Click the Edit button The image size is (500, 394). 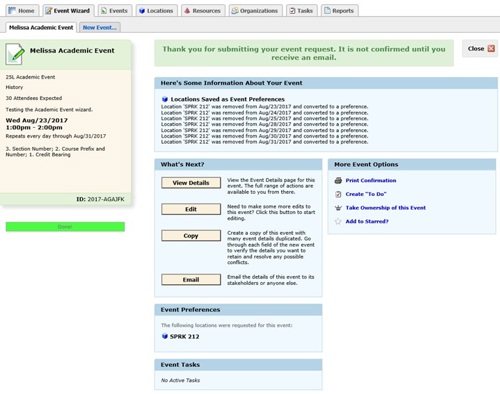[x=191, y=209]
